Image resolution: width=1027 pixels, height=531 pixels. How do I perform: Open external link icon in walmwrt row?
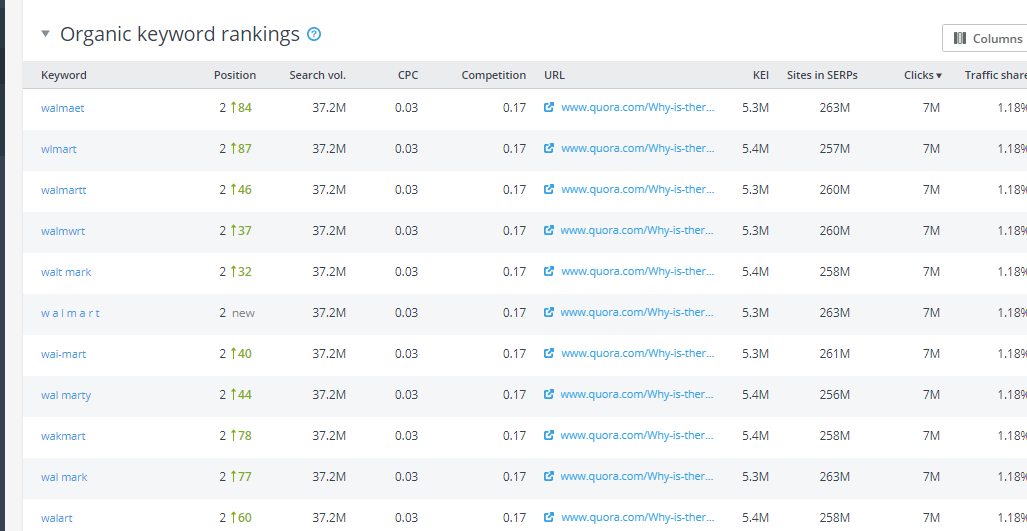(549, 230)
